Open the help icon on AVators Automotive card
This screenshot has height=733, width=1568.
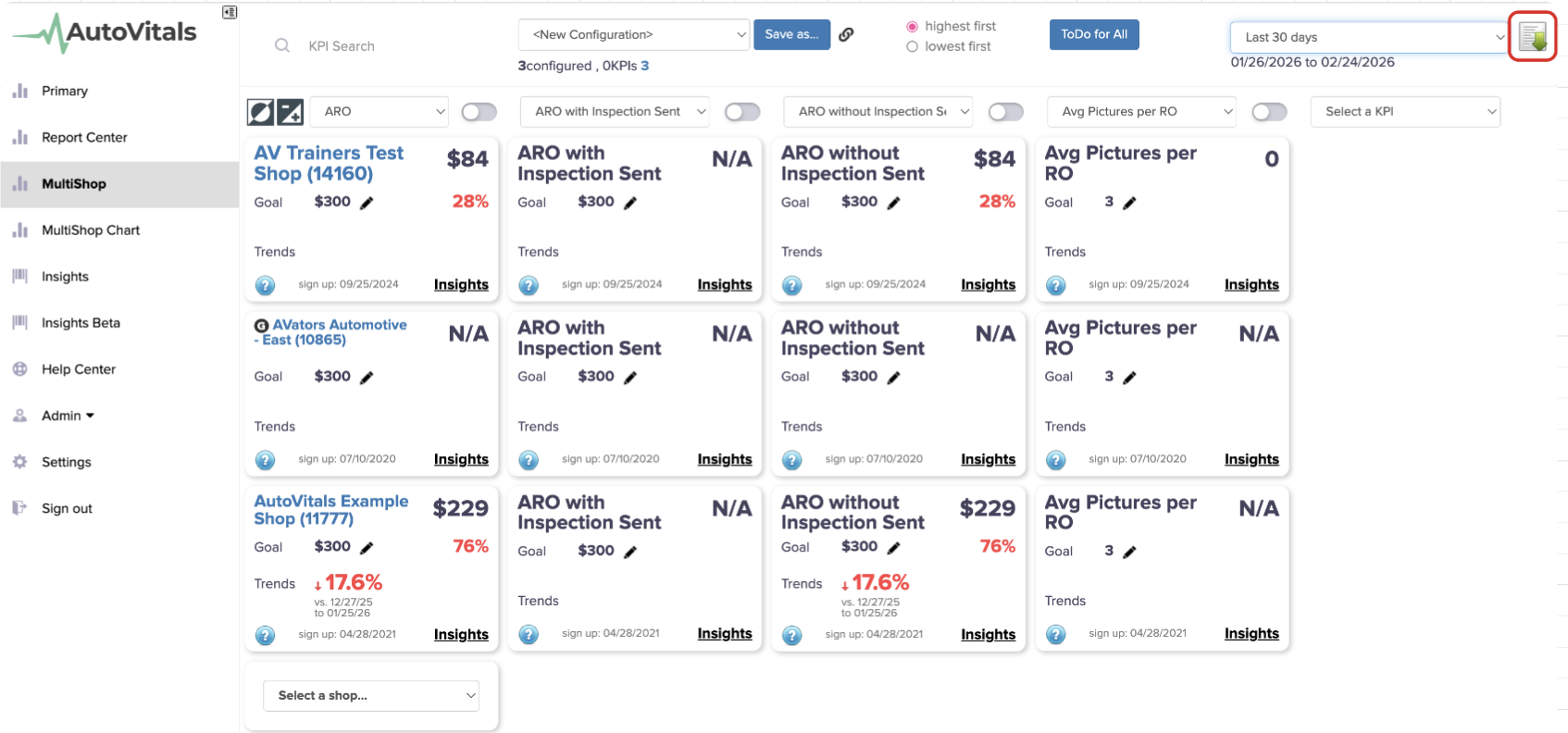coord(265,460)
